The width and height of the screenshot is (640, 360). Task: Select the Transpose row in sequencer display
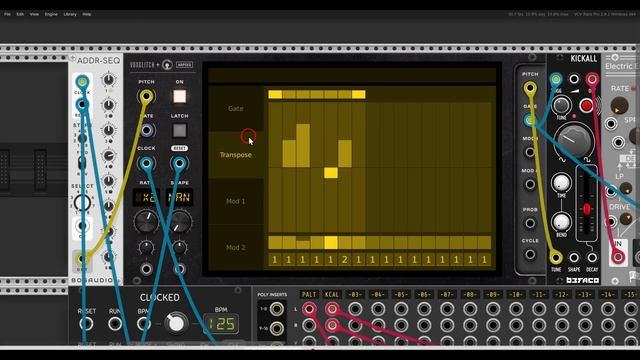(x=236, y=155)
